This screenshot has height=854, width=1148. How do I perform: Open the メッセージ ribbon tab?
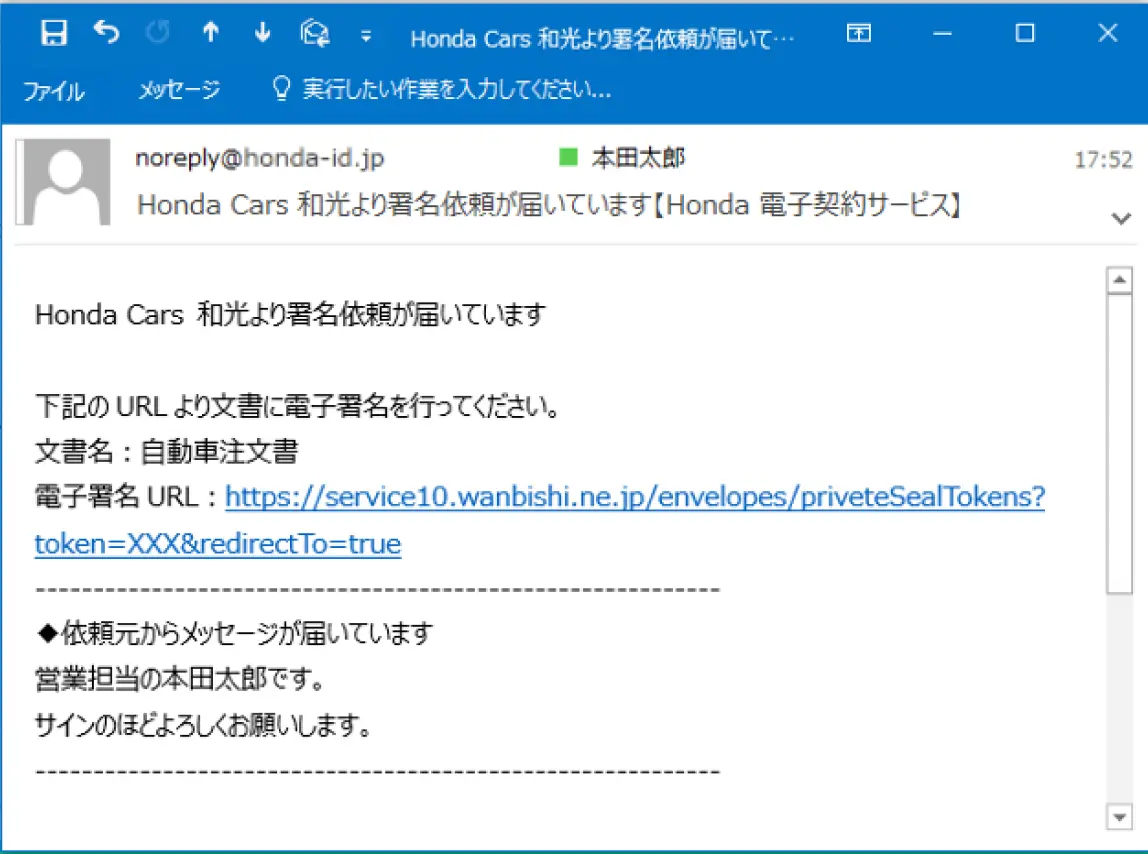179,89
